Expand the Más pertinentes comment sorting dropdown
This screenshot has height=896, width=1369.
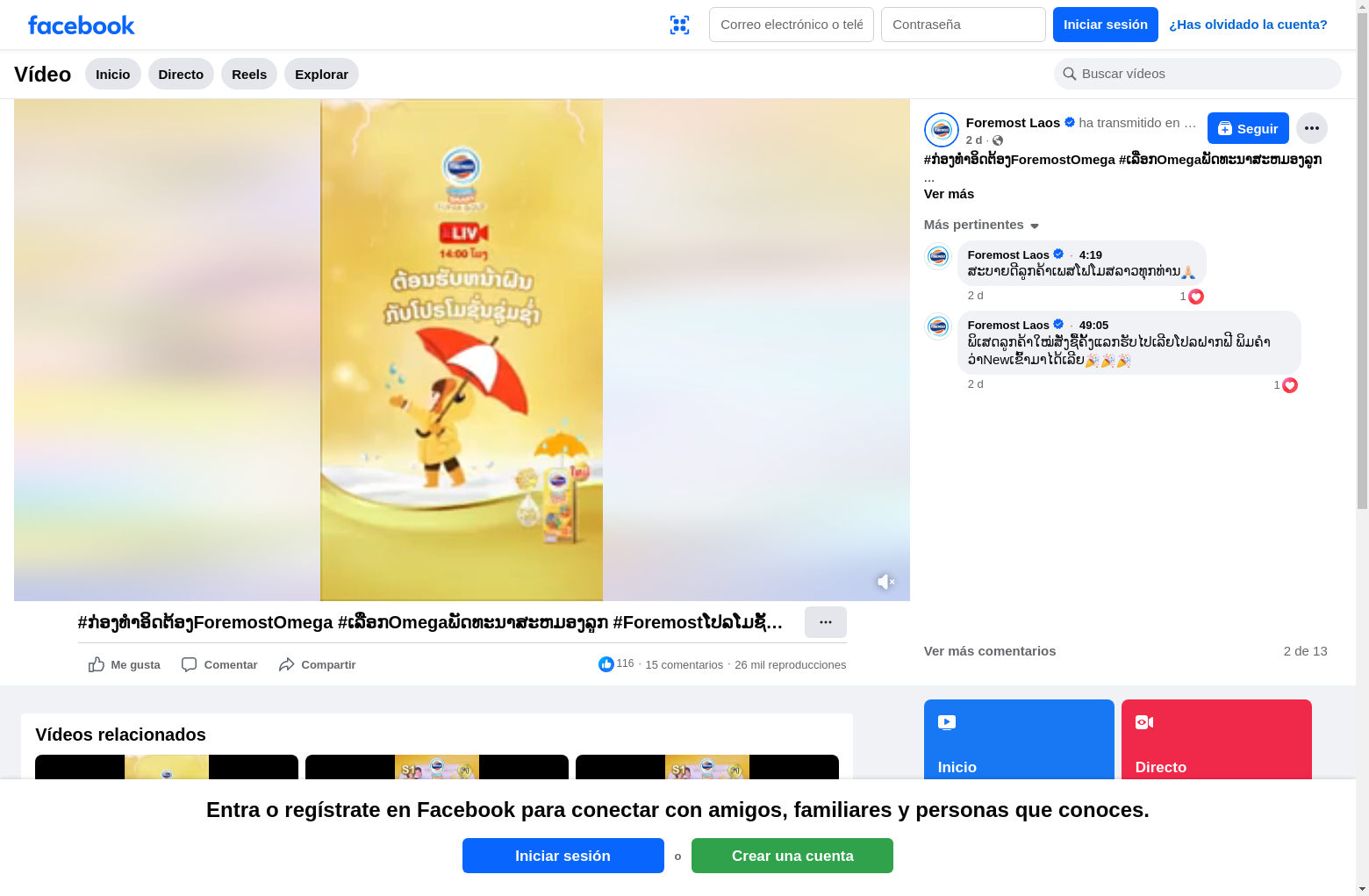point(981,225)
